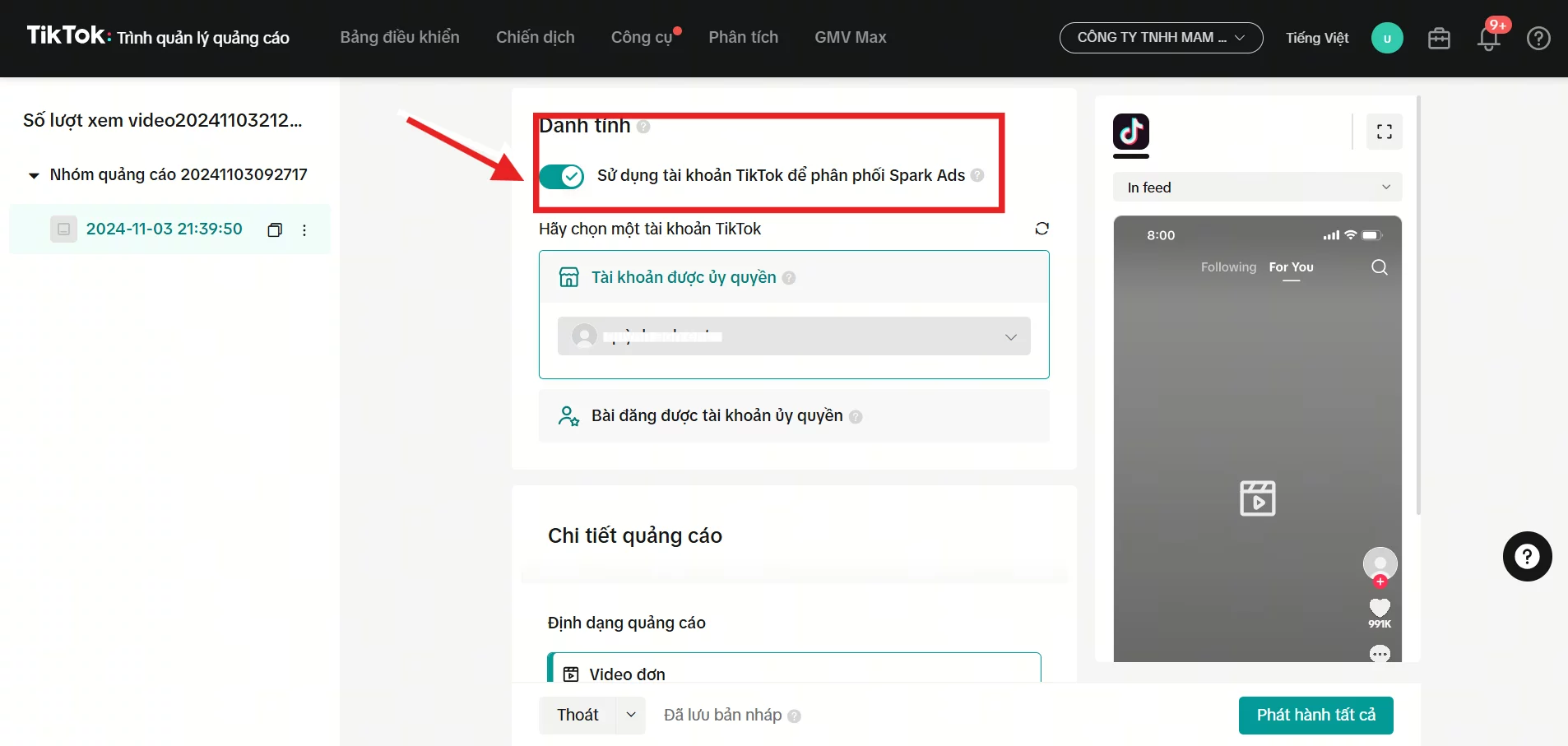Click For You tab in preview

click(x=1291, y=267)
